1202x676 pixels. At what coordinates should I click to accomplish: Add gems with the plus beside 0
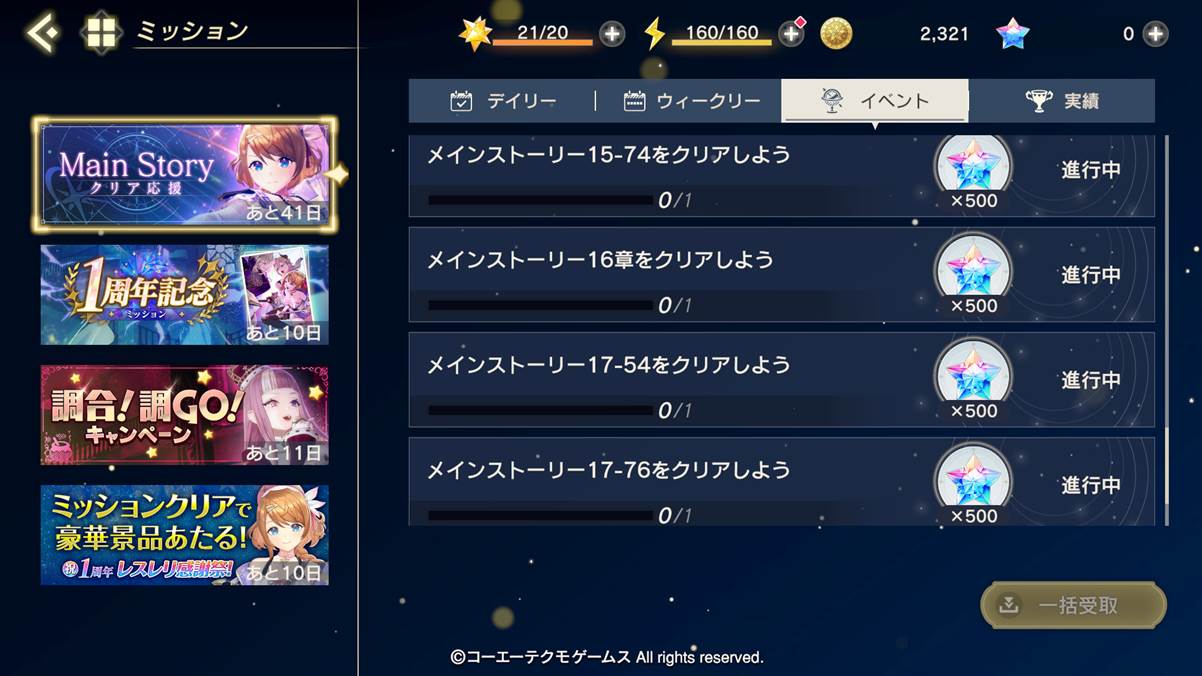click(x=1155, y=34)
